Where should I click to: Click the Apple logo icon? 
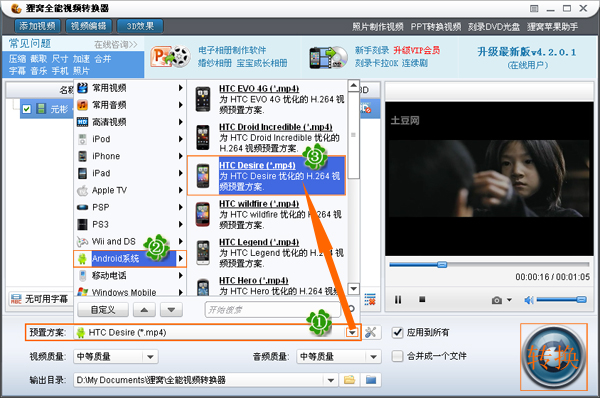tap(82, 190)
